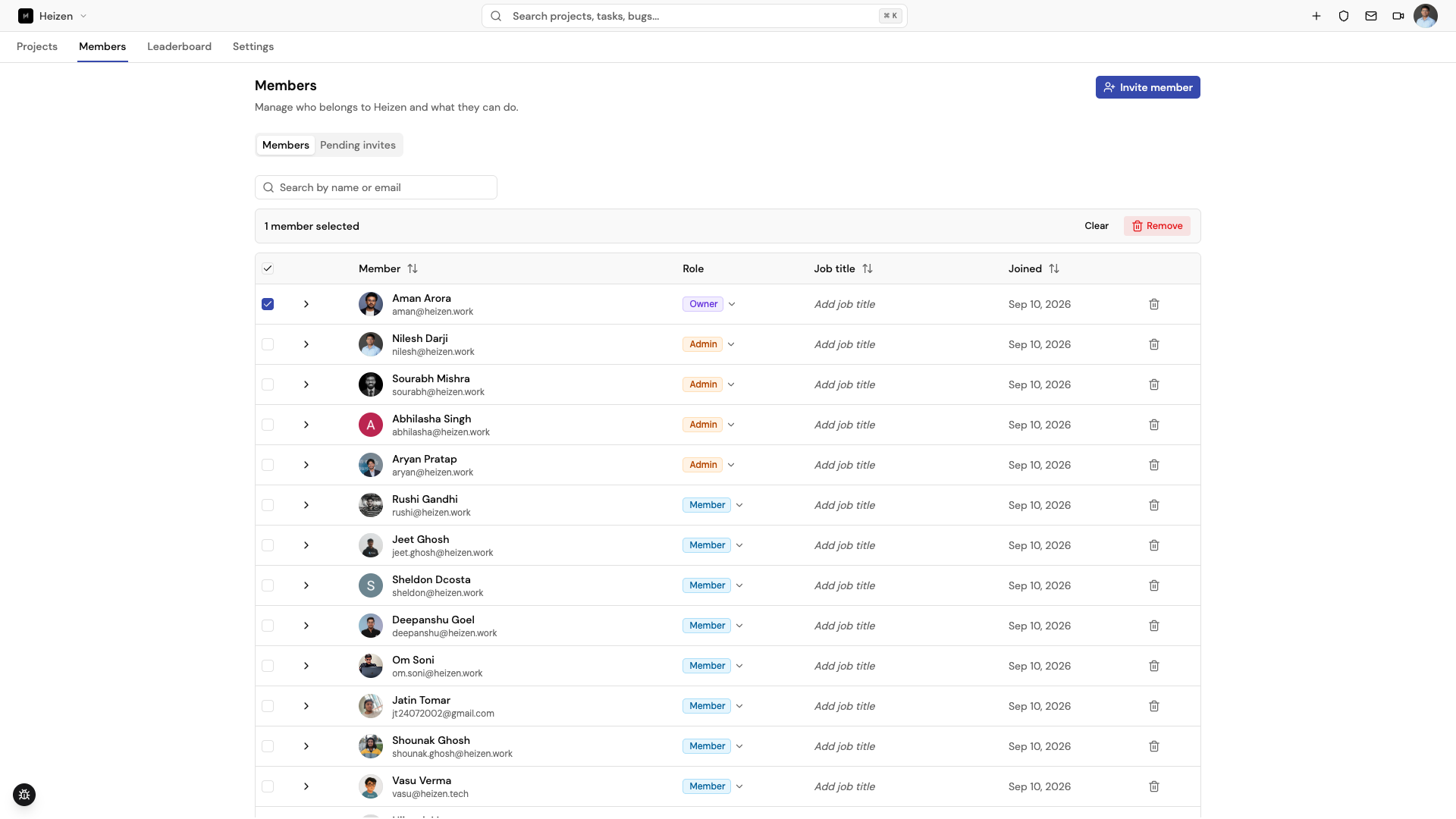Viewport: 1456px width, 819px height.
Task: Click trash icon for Vasu Verma
Action: (1154, 786)
